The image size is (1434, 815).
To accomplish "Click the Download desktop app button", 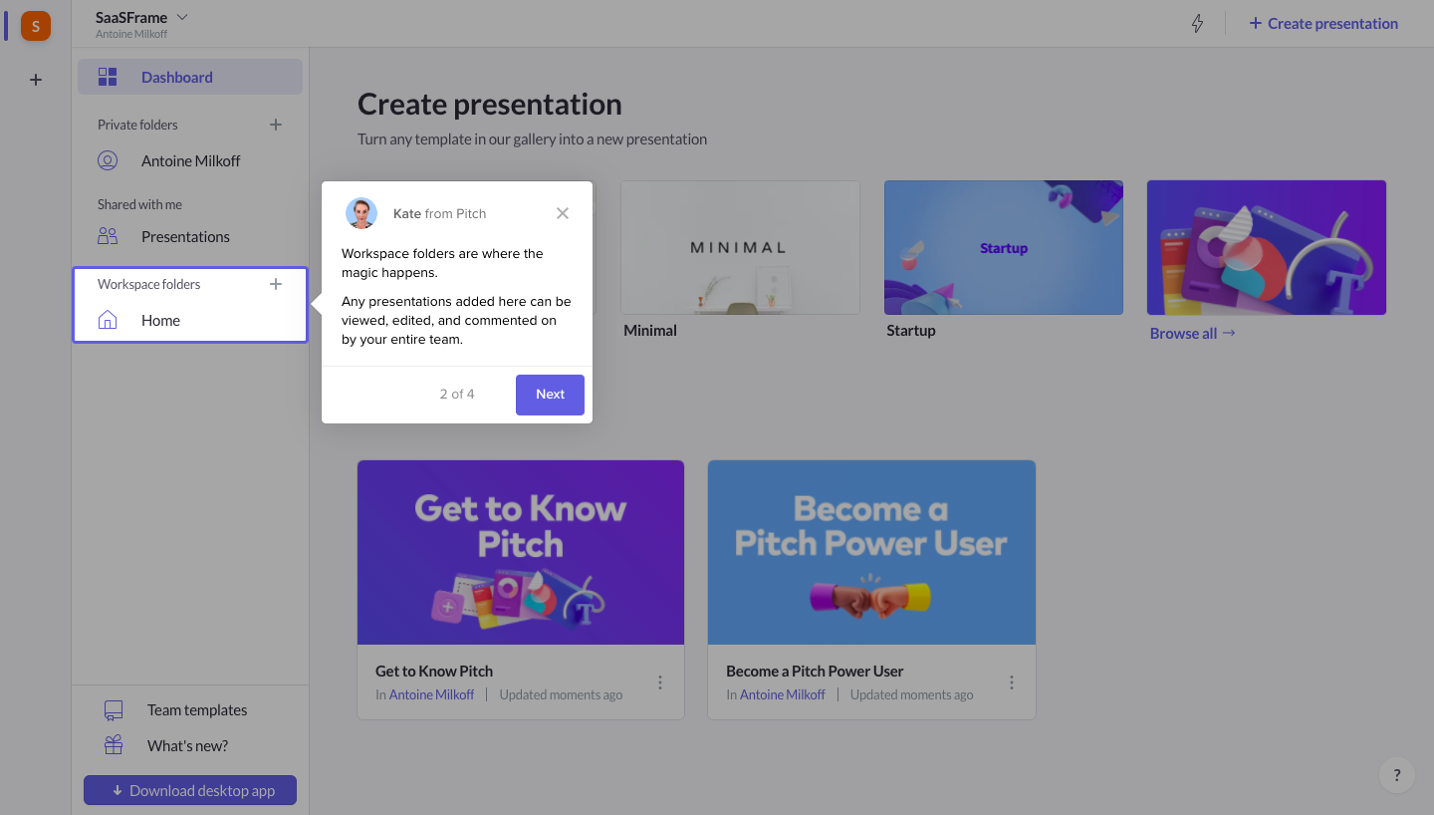I will pos(190,790).
